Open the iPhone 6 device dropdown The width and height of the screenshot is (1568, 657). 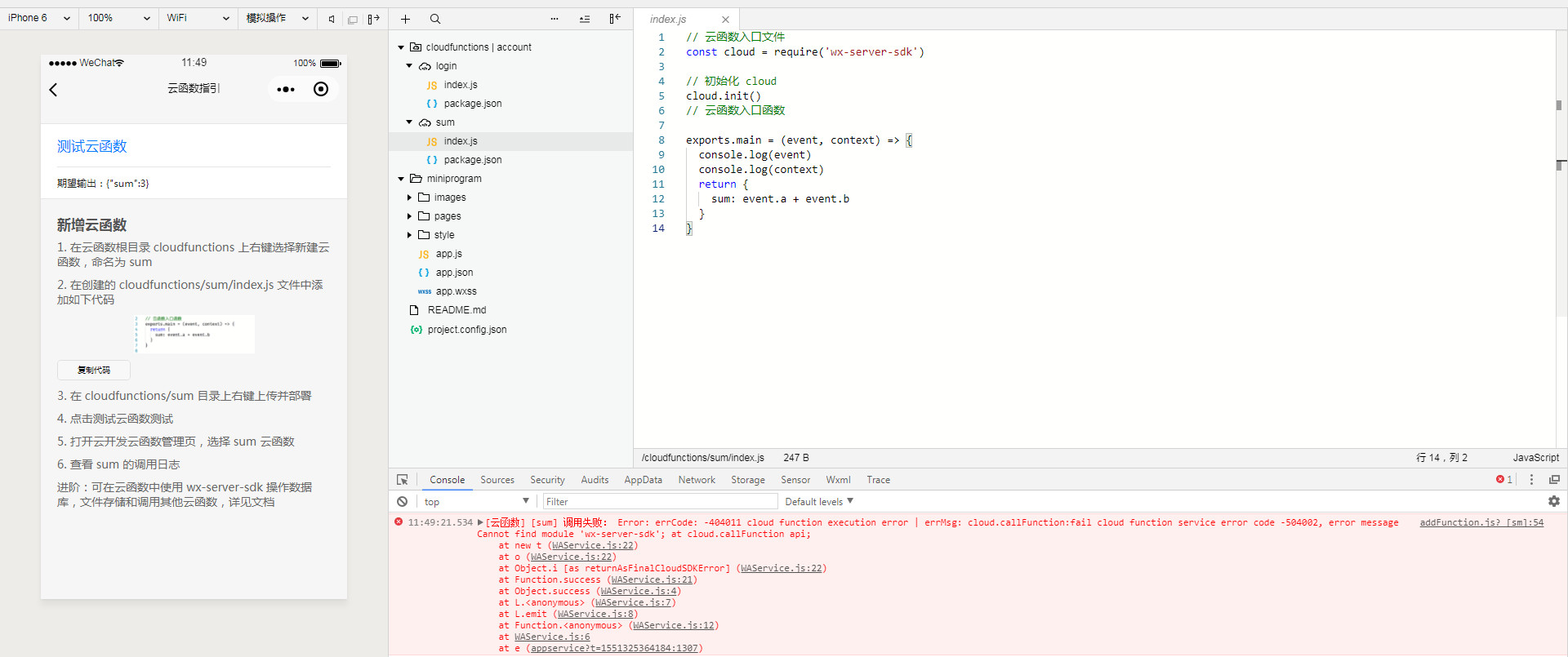(x=38, y=18)
